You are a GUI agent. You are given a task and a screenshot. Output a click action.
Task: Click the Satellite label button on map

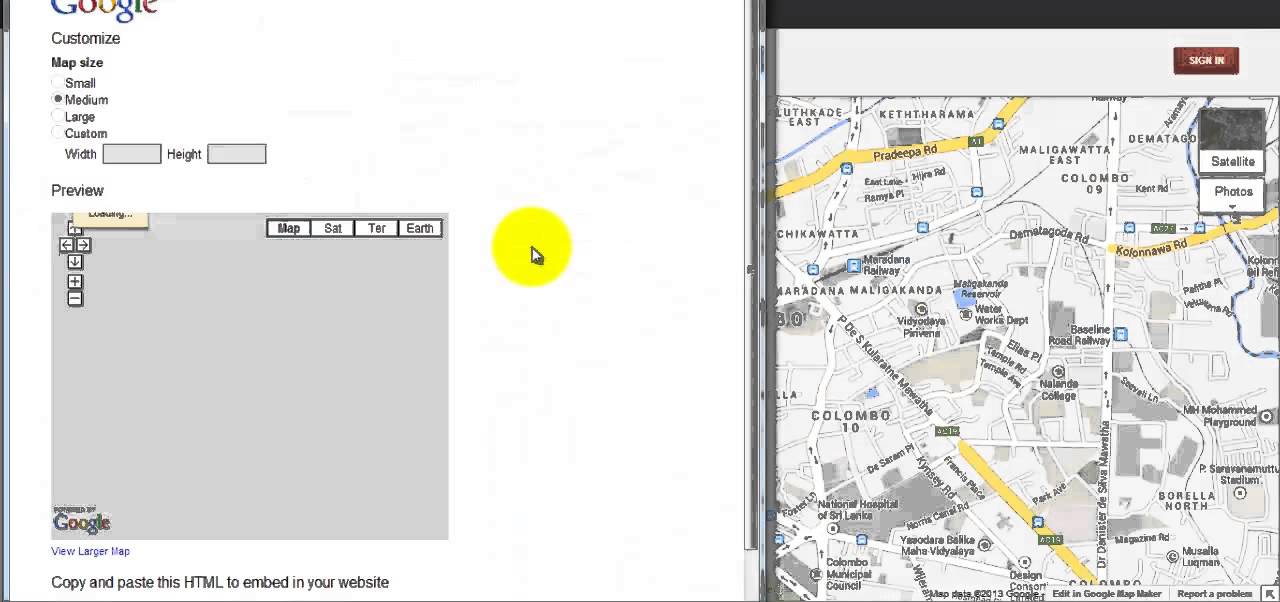[x=1233, y=161]
